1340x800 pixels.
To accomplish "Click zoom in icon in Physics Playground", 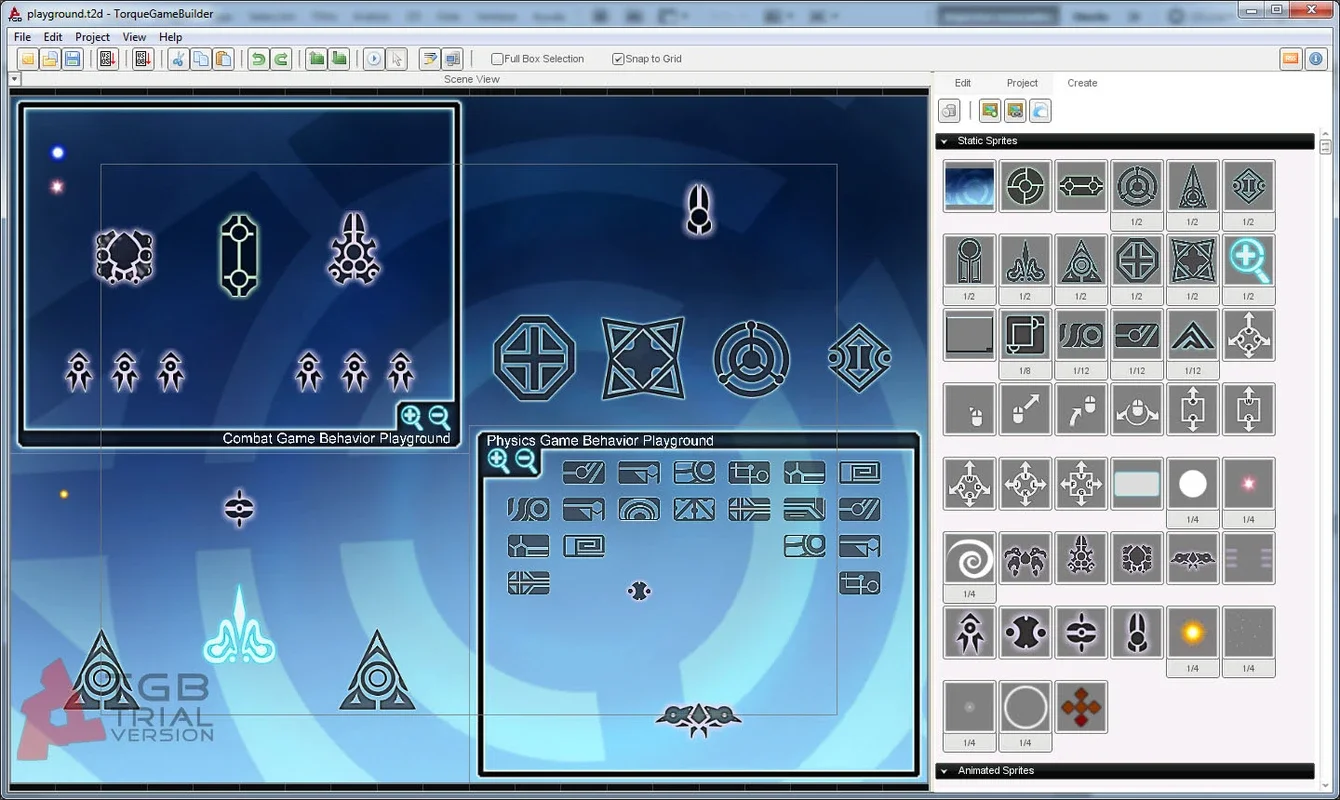I will [497, 461].
